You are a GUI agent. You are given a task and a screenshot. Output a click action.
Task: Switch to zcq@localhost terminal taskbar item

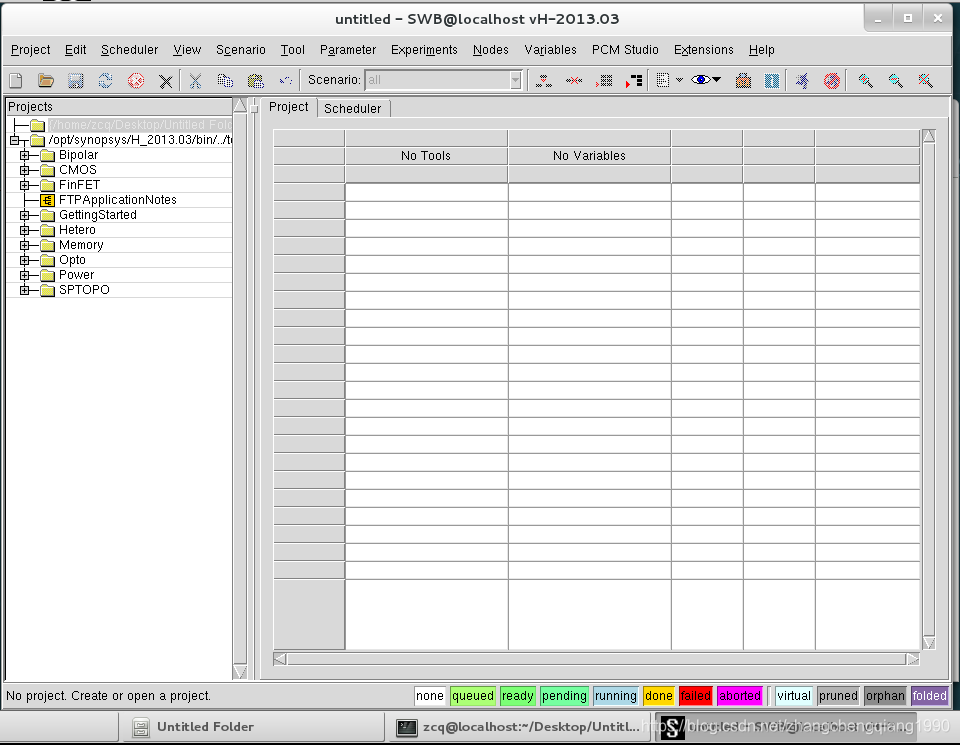coord(517,727)
